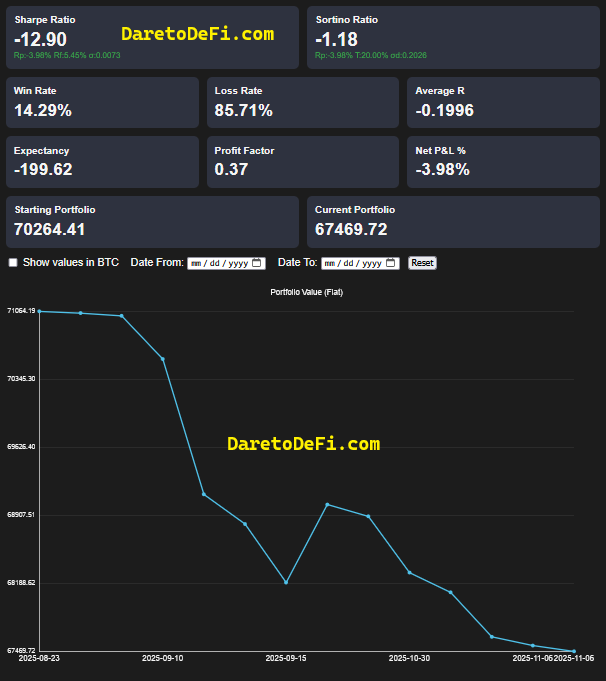Click the Portfolio Value (Fiat) chart title
This screenshot has height=681, width=606.
[x=306, y=292]
